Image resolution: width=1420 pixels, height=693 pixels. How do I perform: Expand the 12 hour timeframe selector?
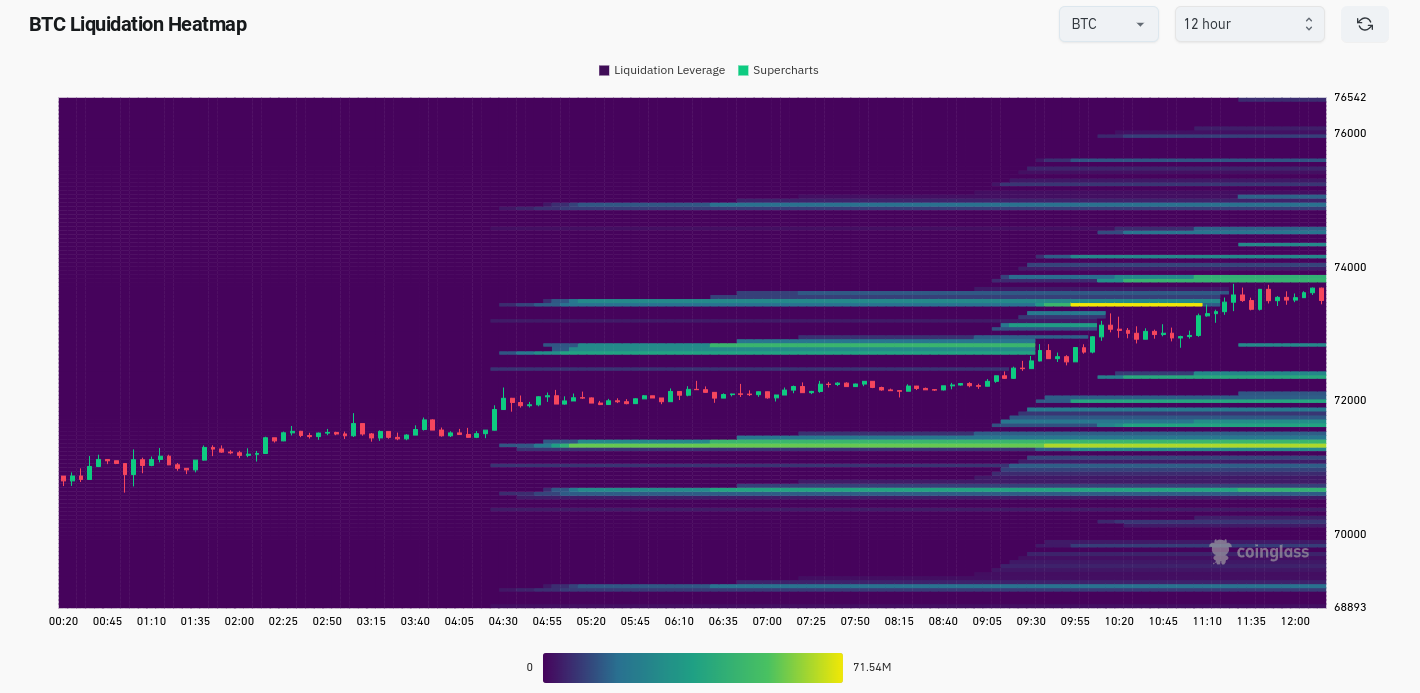[1249, 24]
